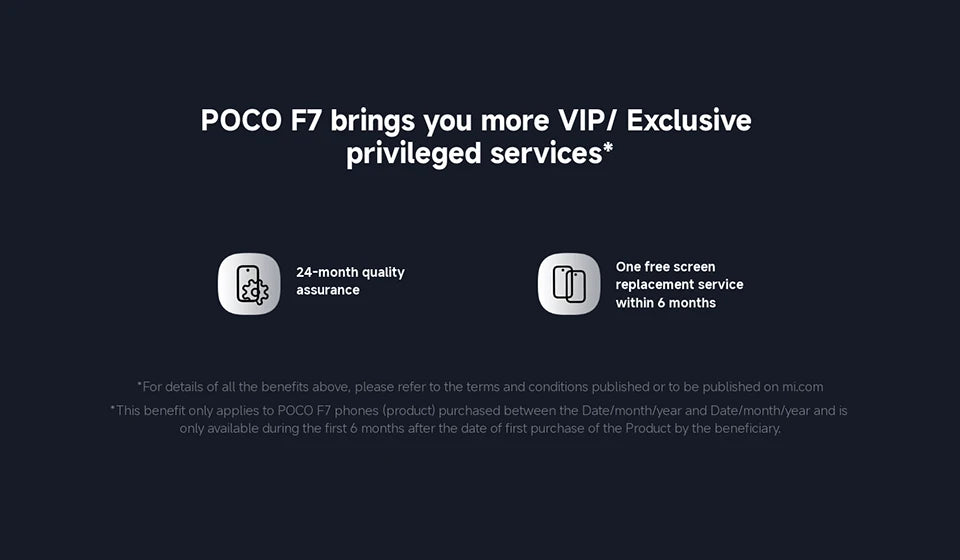
Task: Click the "One free screen" label line
Action: click(x=665, y=267)
